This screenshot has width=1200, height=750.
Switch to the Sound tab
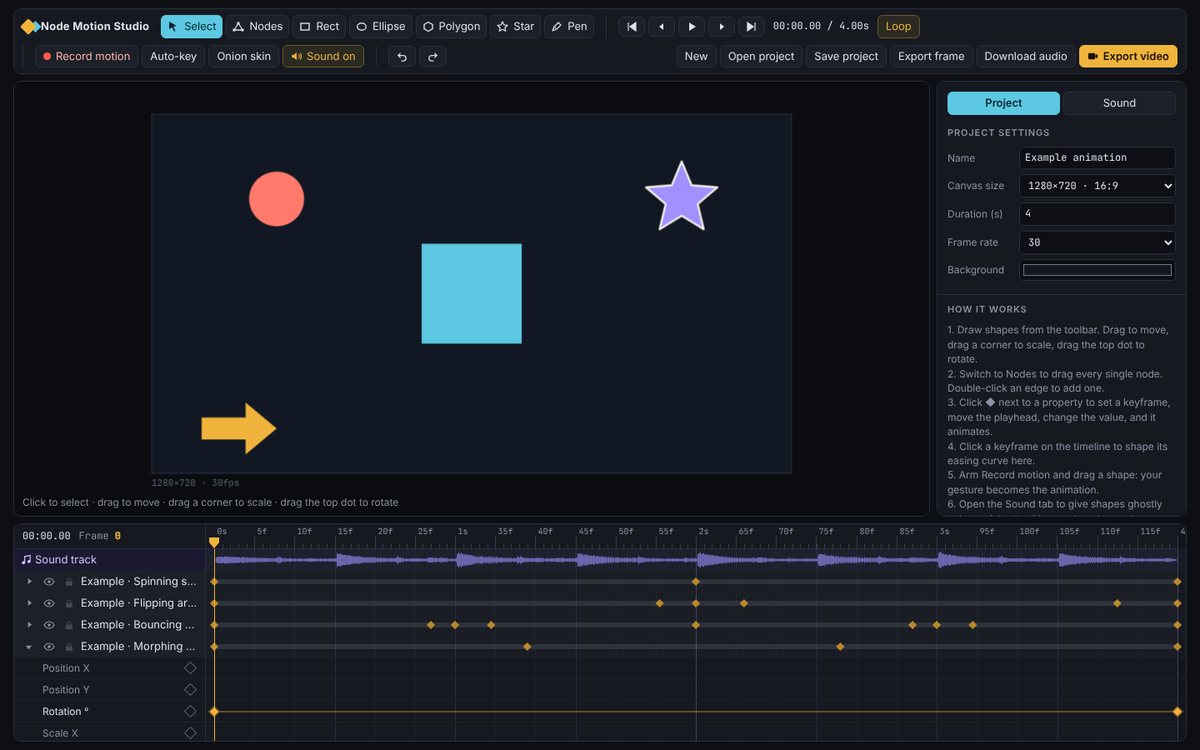tap(1119, 103)
